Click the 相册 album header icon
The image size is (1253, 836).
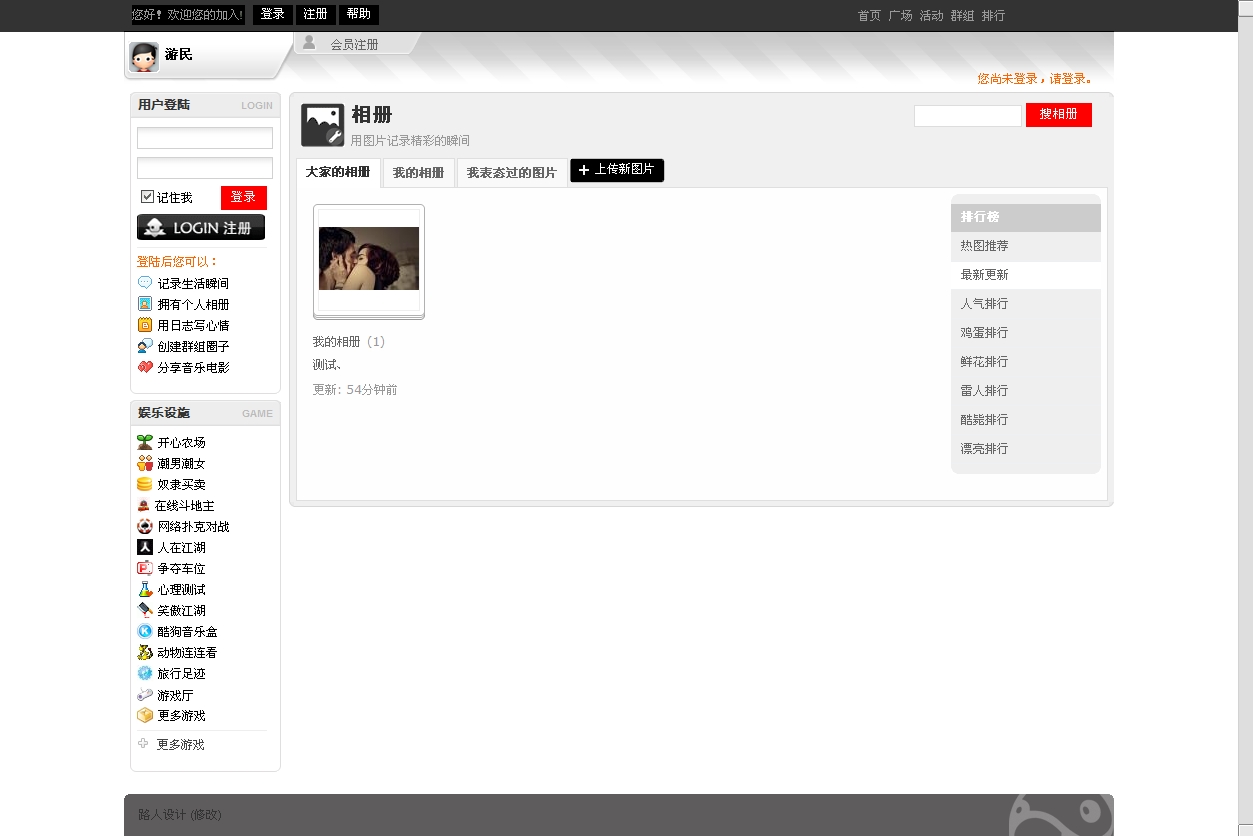tap(322, 125)
